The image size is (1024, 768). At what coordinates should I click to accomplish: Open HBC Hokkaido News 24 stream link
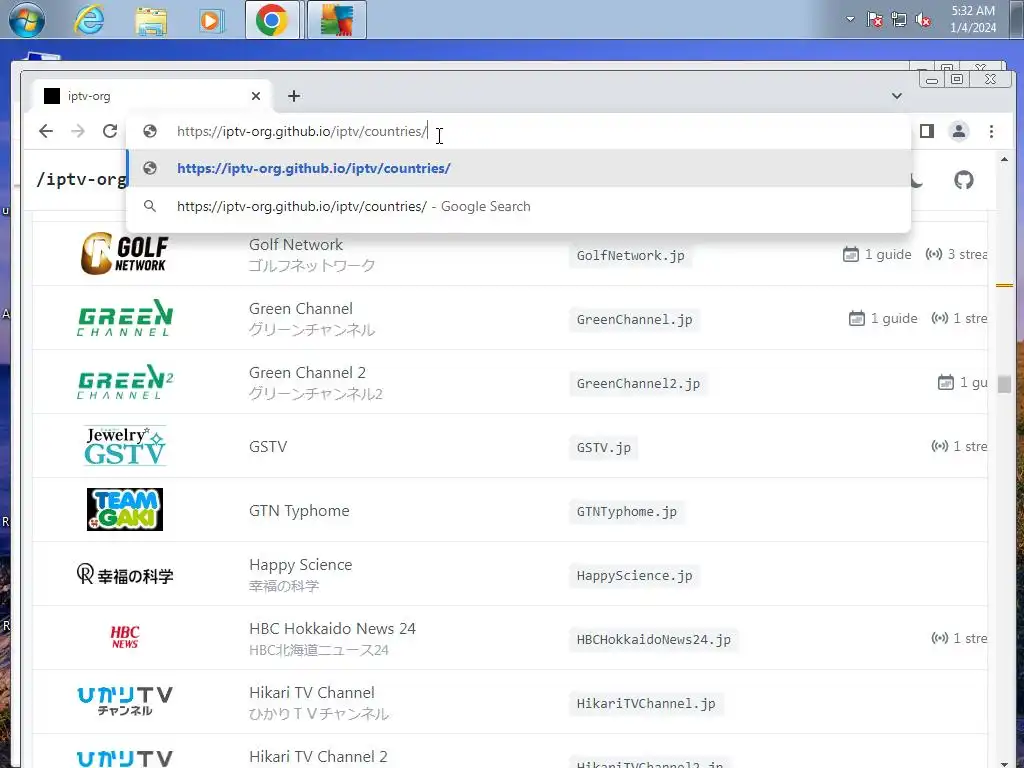pos(959,638)
